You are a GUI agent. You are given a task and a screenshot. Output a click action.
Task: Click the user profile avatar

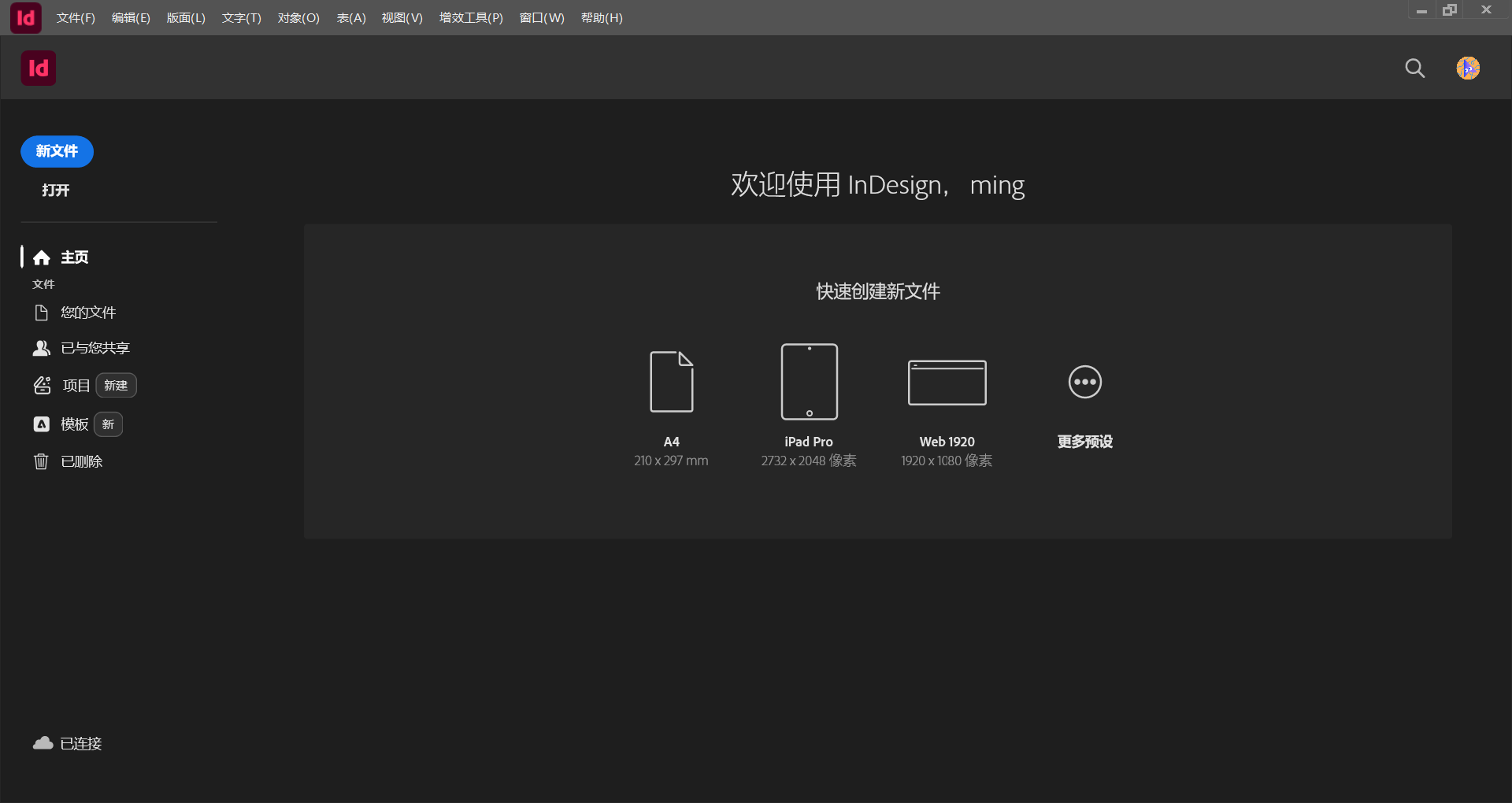(1469, 68)
